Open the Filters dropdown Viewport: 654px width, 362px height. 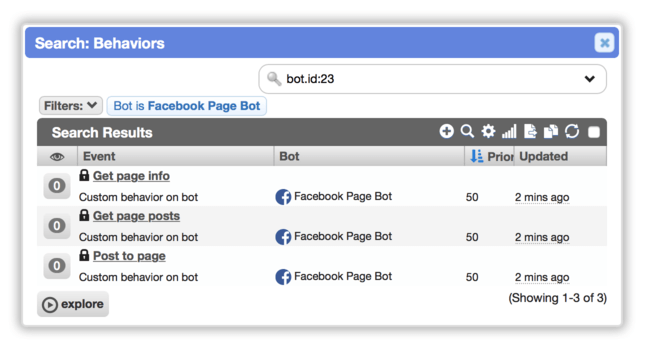pos(70,106)
